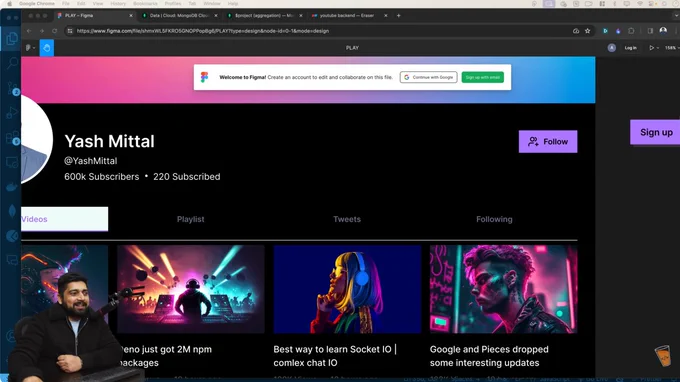This screenshot has height=382, width=680.
Task: Click the 600k Subscribers text
Action: pyautogui.click(x=101, y=176)
